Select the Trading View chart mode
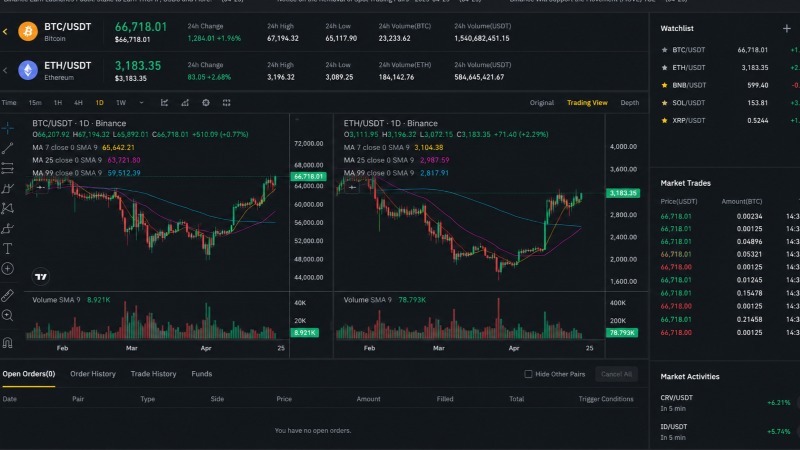800x450 pixels. [587, 103]
